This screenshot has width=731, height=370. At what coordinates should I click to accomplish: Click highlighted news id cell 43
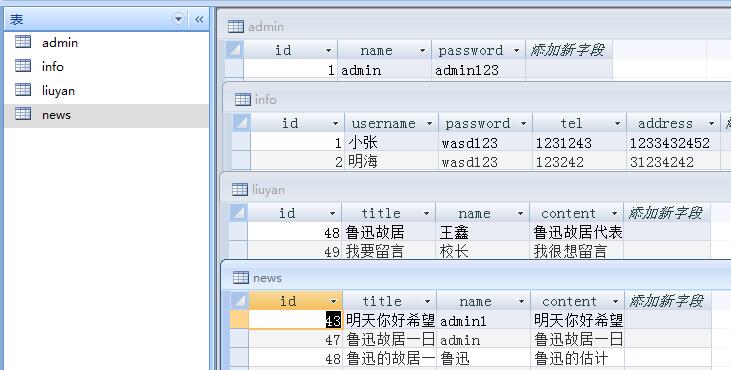point(296,320)
